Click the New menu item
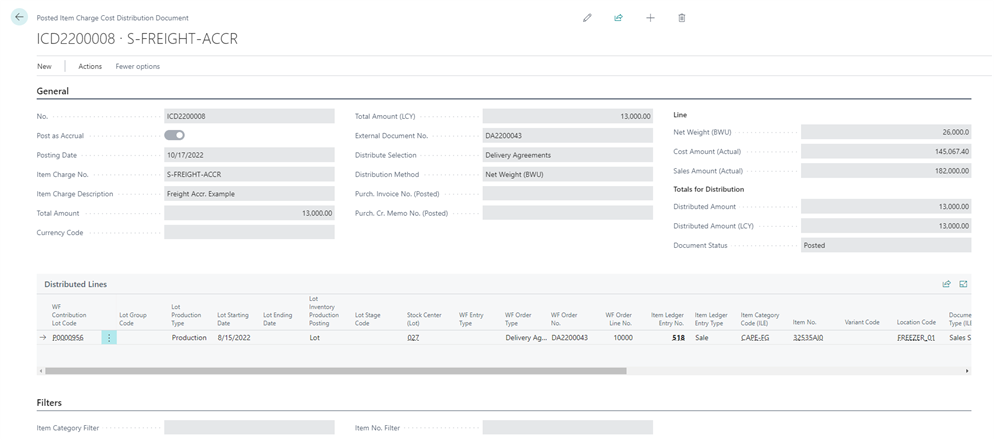This screenshot has width=994, height=440. 44,66
